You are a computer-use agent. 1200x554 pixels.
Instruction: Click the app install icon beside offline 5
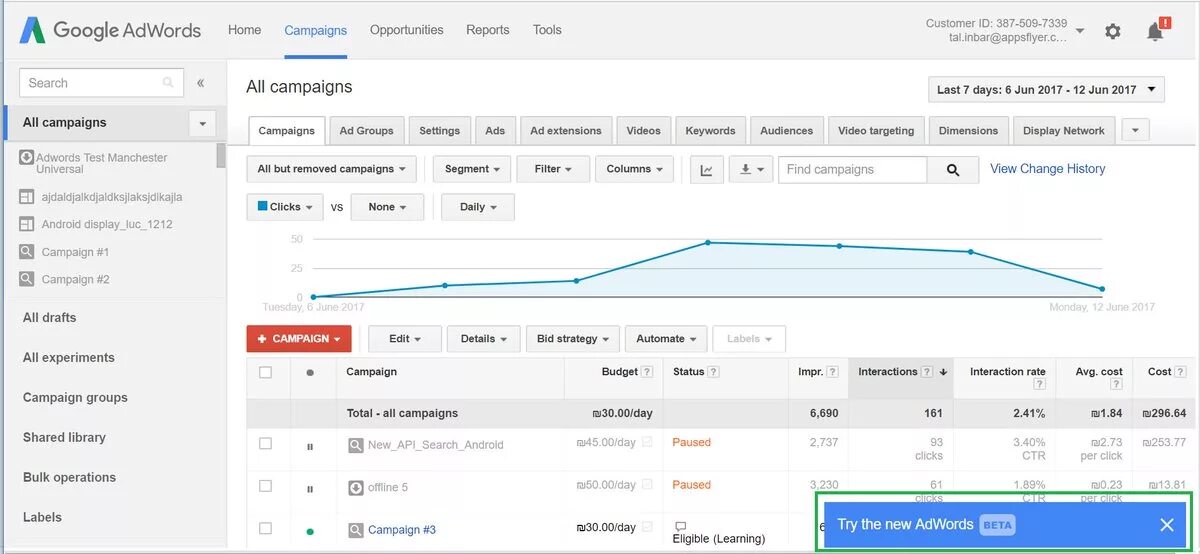point(355,488)
